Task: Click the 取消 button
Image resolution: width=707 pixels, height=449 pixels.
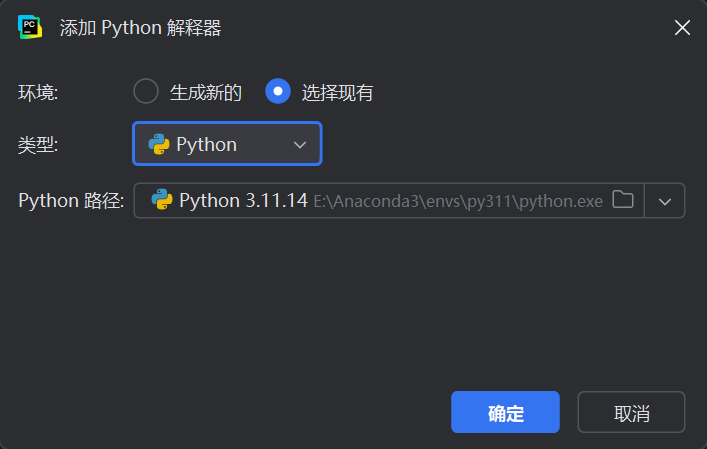Action: pos(631,412)
